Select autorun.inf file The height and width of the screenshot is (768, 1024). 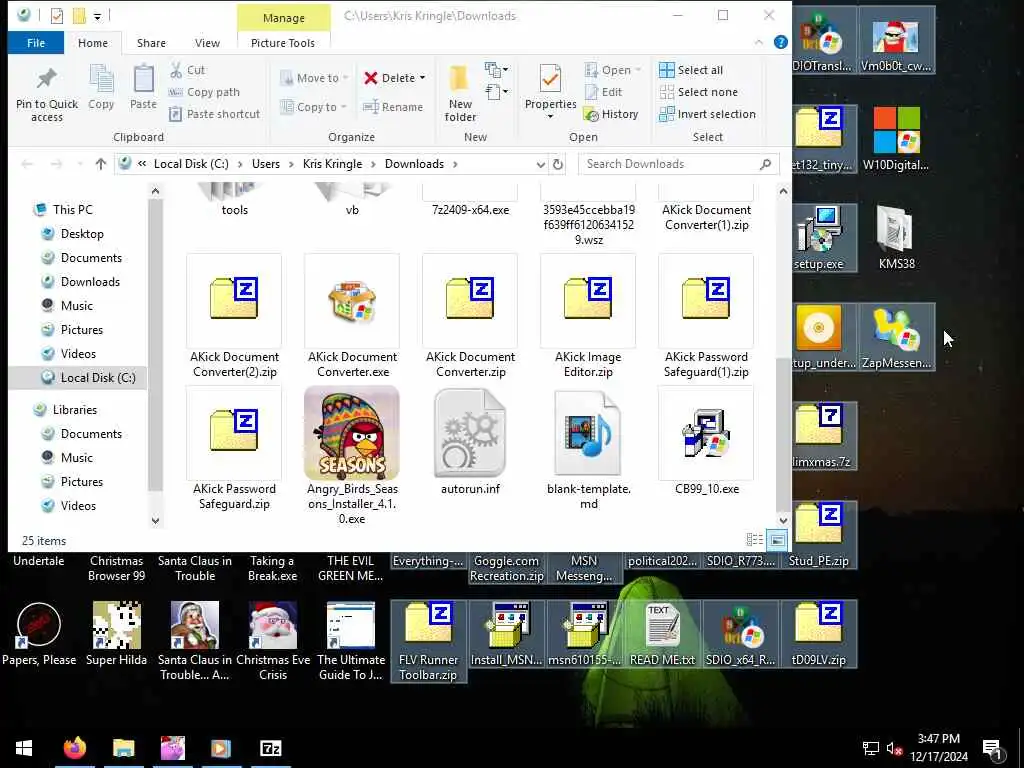click(x=470, y=441)
